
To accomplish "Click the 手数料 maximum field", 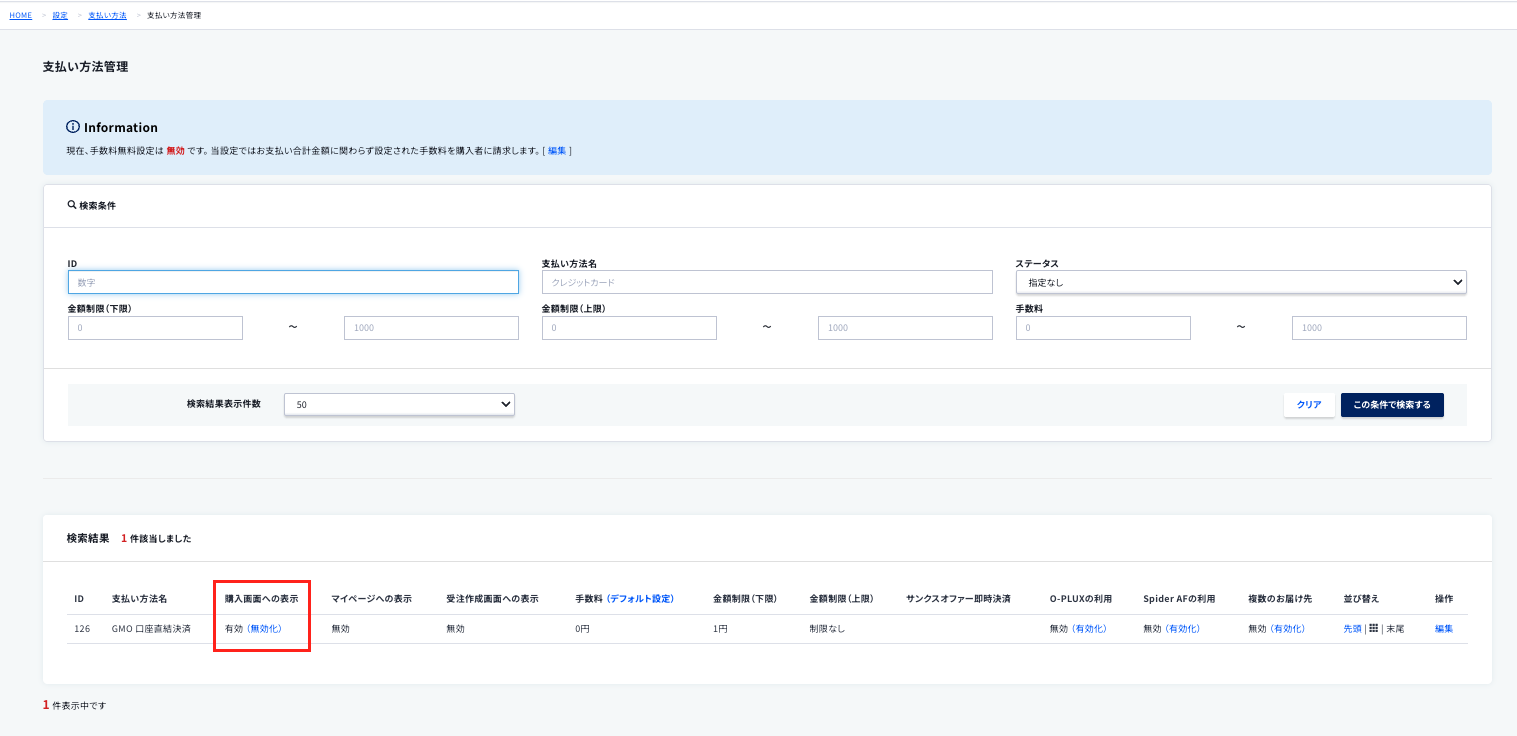I will [1379, 328].
